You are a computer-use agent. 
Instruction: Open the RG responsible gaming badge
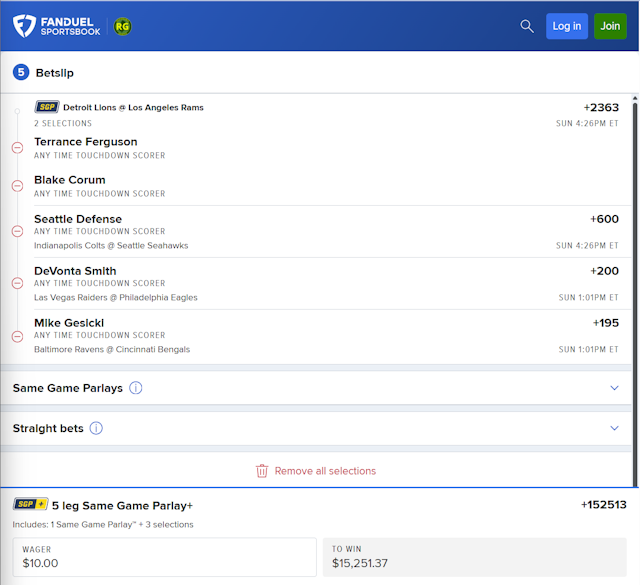point(123,26)
